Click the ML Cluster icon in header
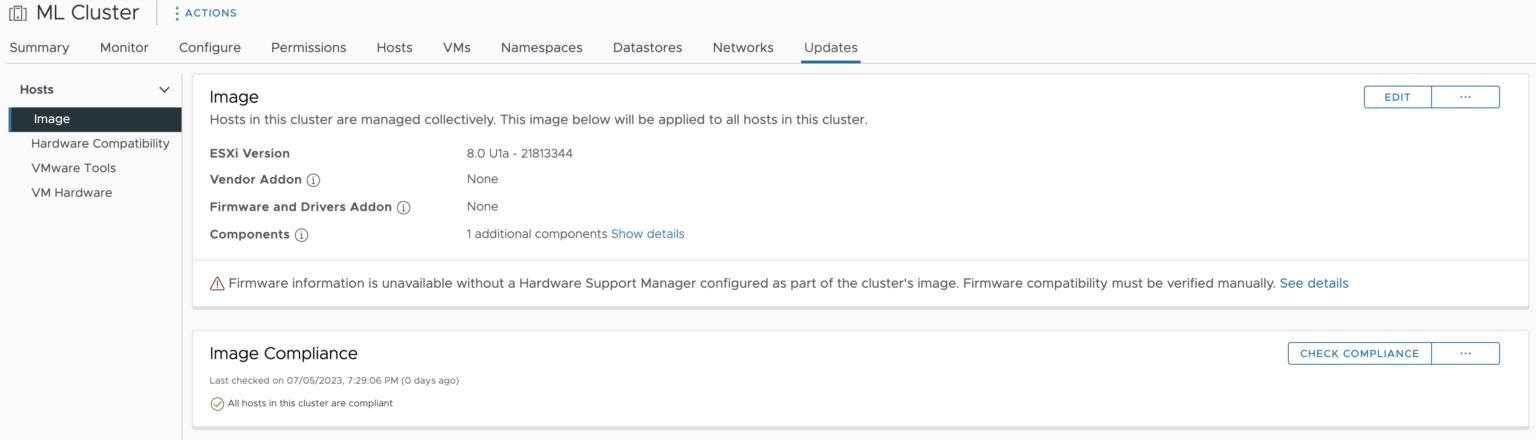Viewport: 1536px width, 440px height. tap(18, 14)
